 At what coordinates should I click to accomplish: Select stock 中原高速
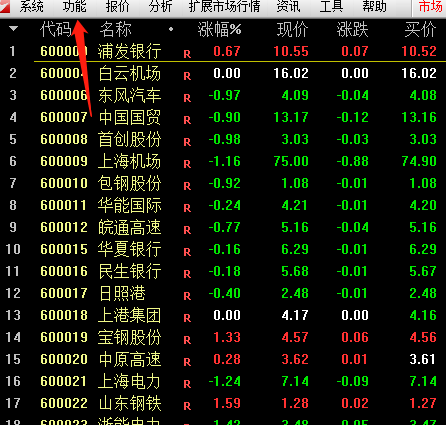pos(130,359)
